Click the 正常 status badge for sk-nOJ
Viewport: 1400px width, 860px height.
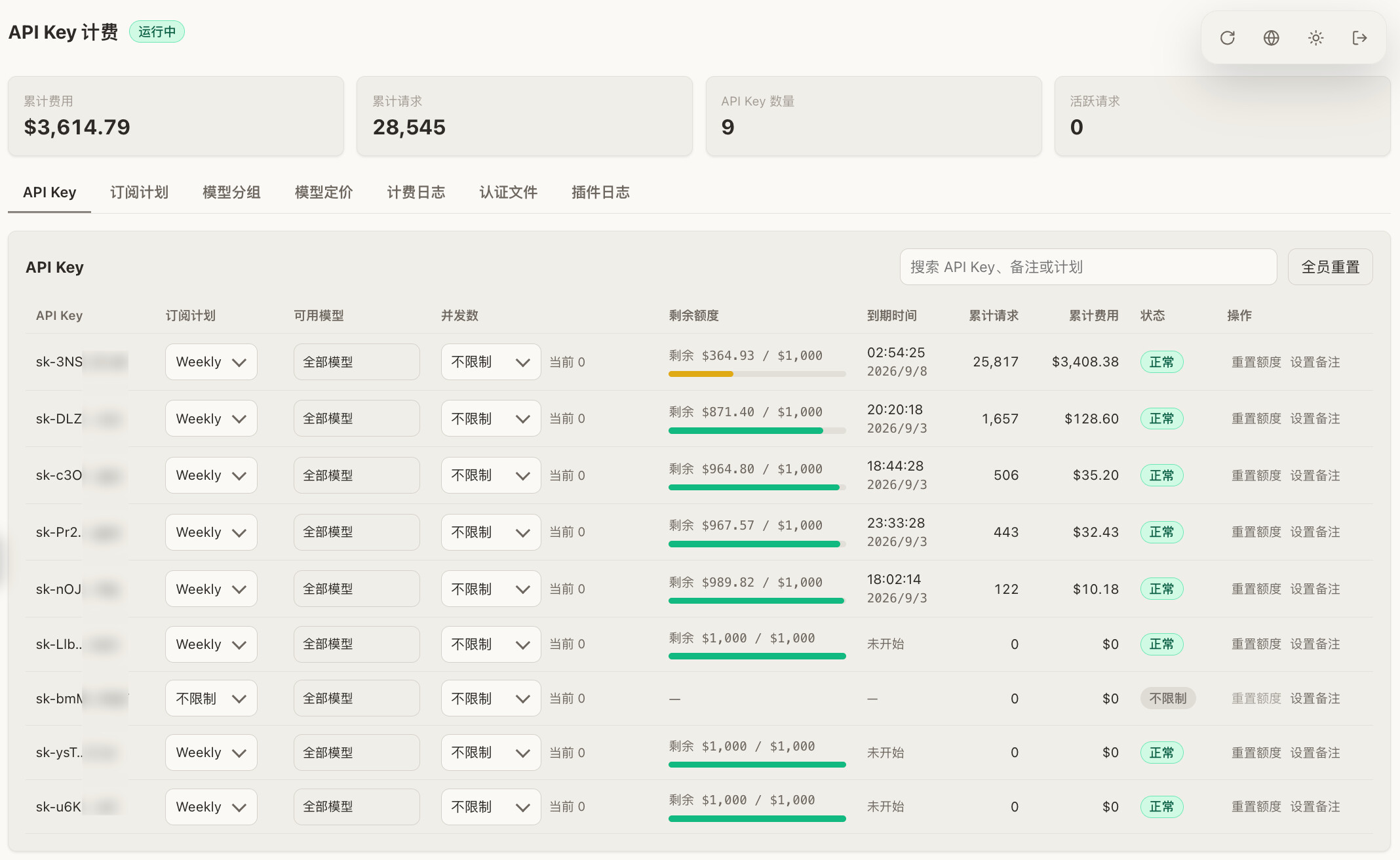point(1161,589)
